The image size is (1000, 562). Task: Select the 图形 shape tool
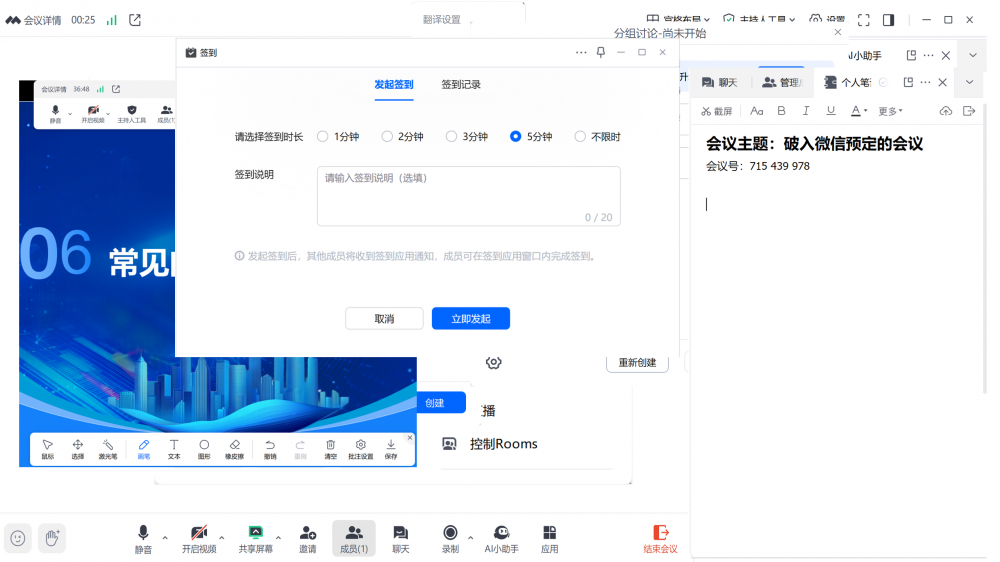204,449
